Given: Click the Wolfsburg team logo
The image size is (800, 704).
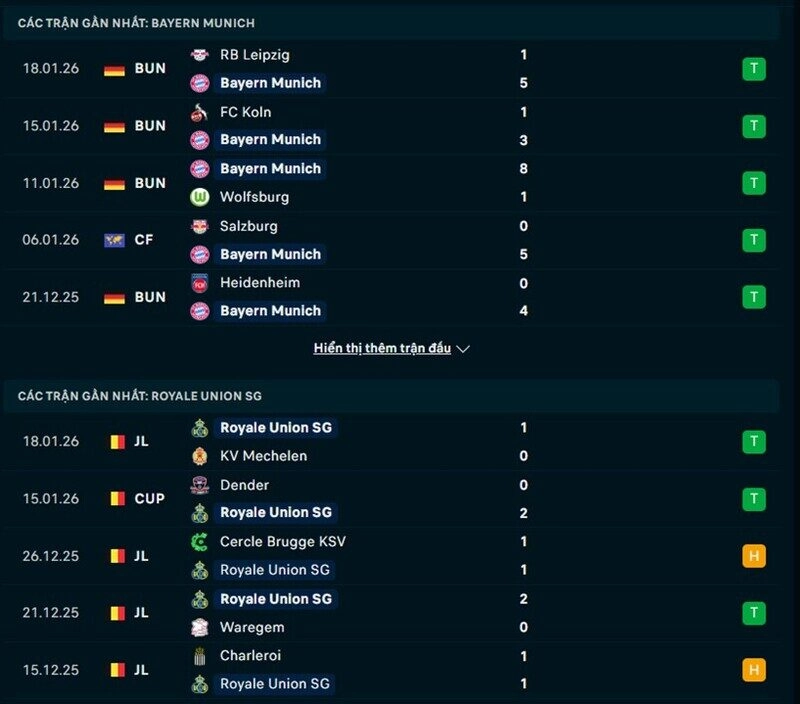Looking at the screenshot, I should [x=200, y=197].
